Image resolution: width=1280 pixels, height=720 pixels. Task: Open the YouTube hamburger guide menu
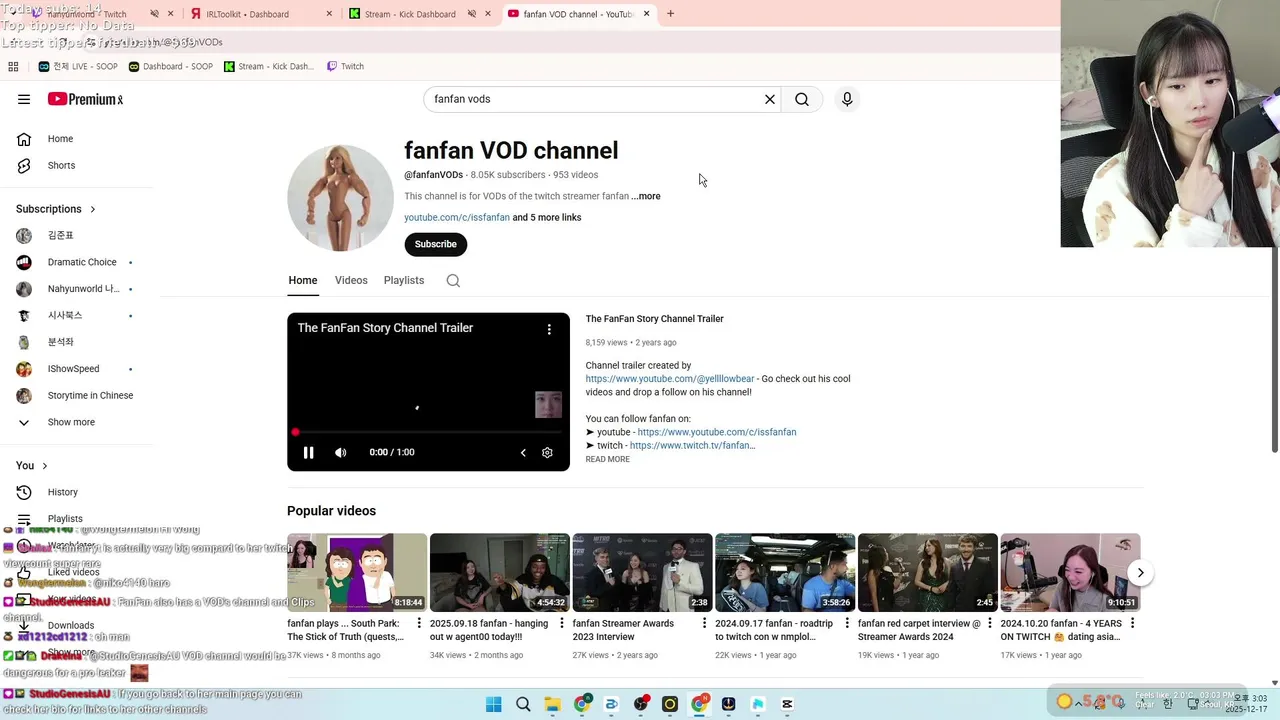24,99
